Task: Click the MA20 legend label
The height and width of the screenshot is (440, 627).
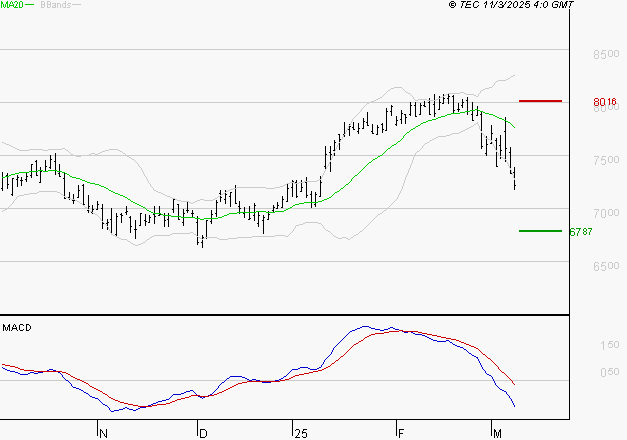Action: (12, 5)
